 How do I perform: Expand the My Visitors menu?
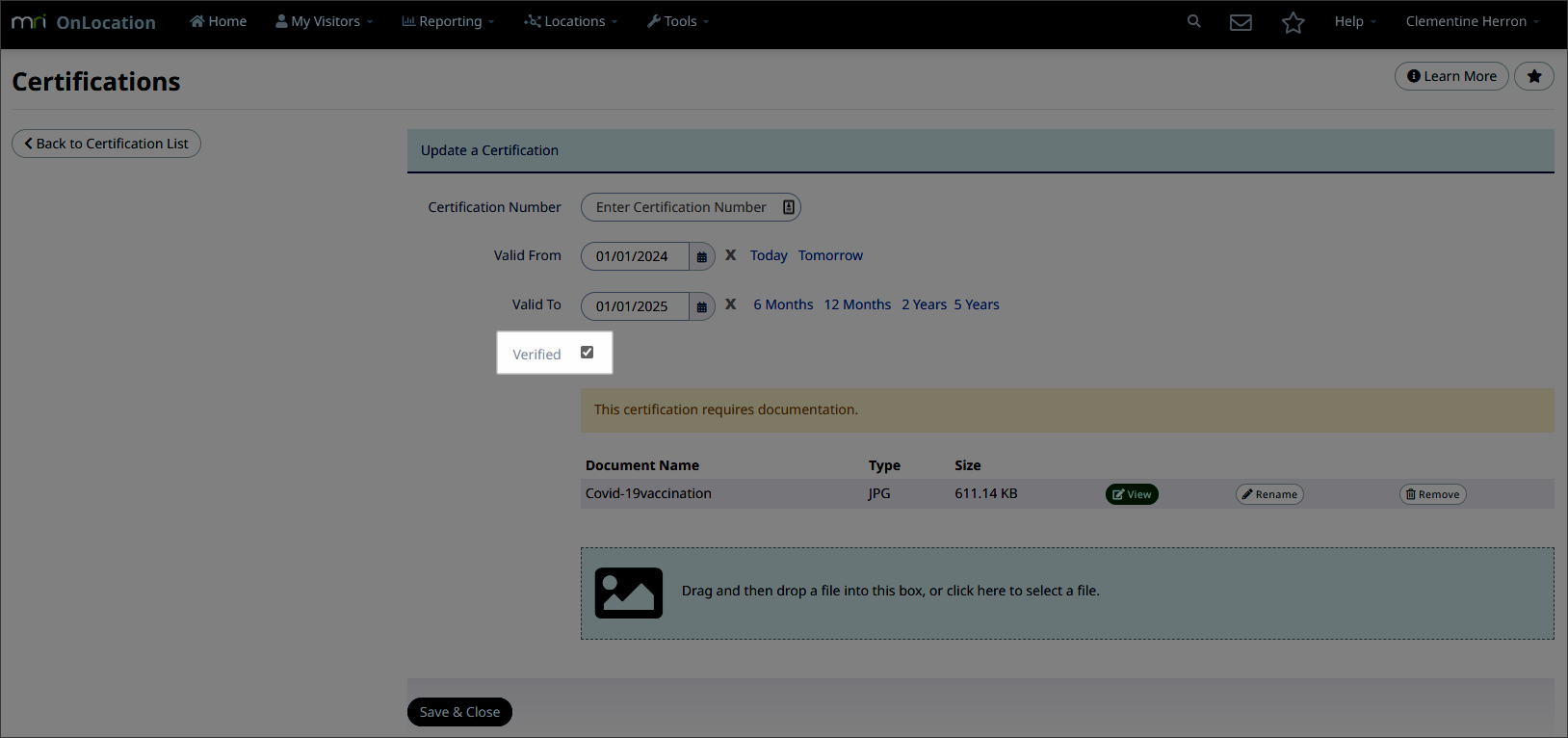[325, 21]
